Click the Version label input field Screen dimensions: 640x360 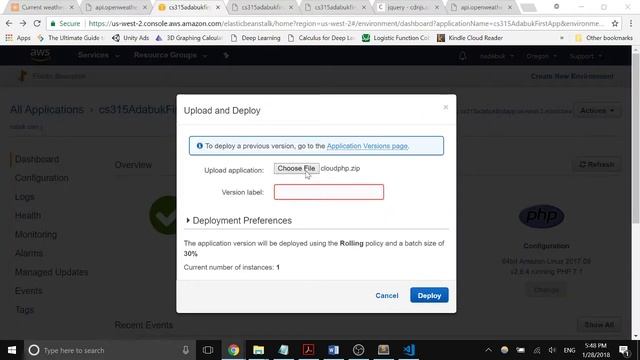point(329,192)
